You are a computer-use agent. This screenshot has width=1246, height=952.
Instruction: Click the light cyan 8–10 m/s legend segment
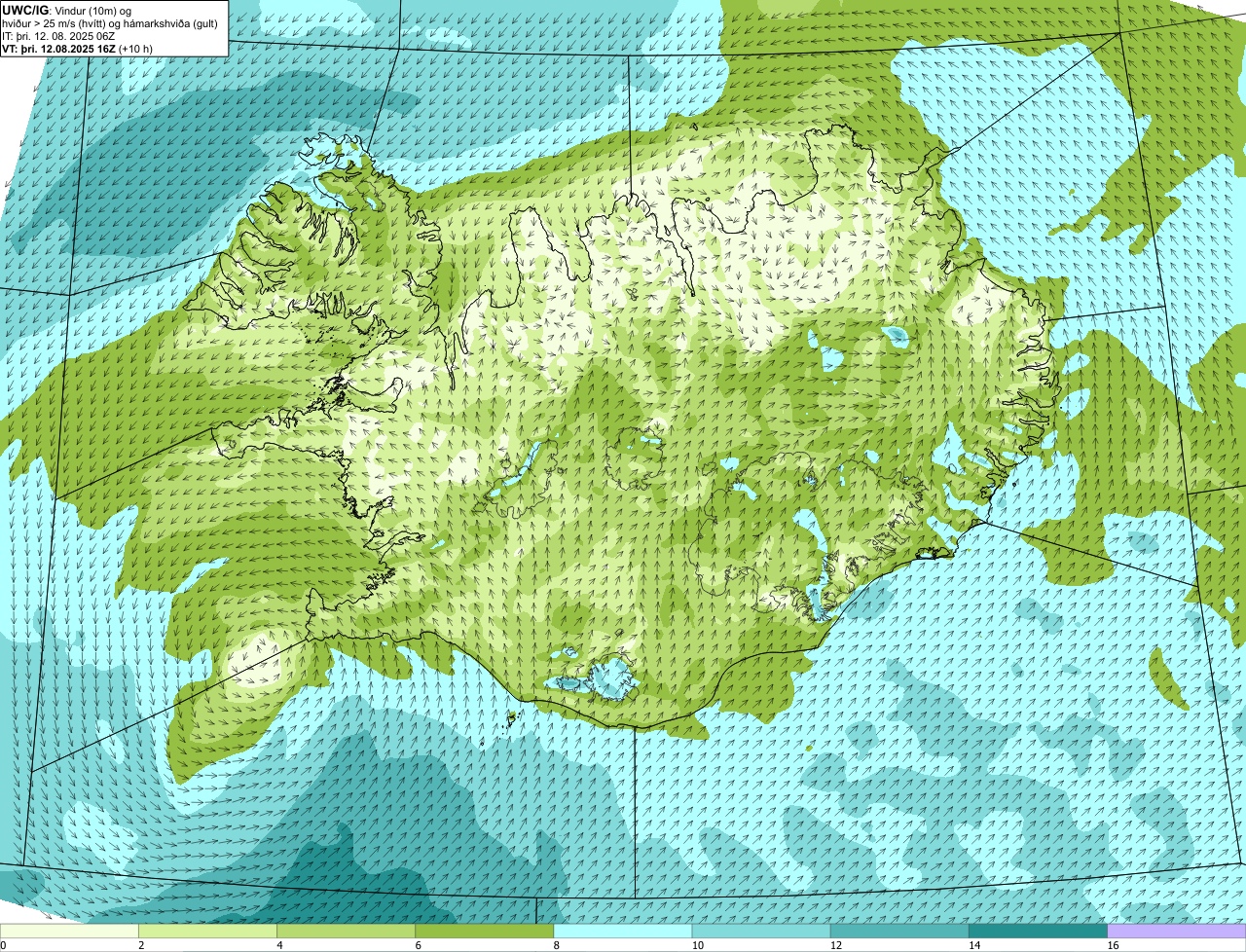(623, 931)
